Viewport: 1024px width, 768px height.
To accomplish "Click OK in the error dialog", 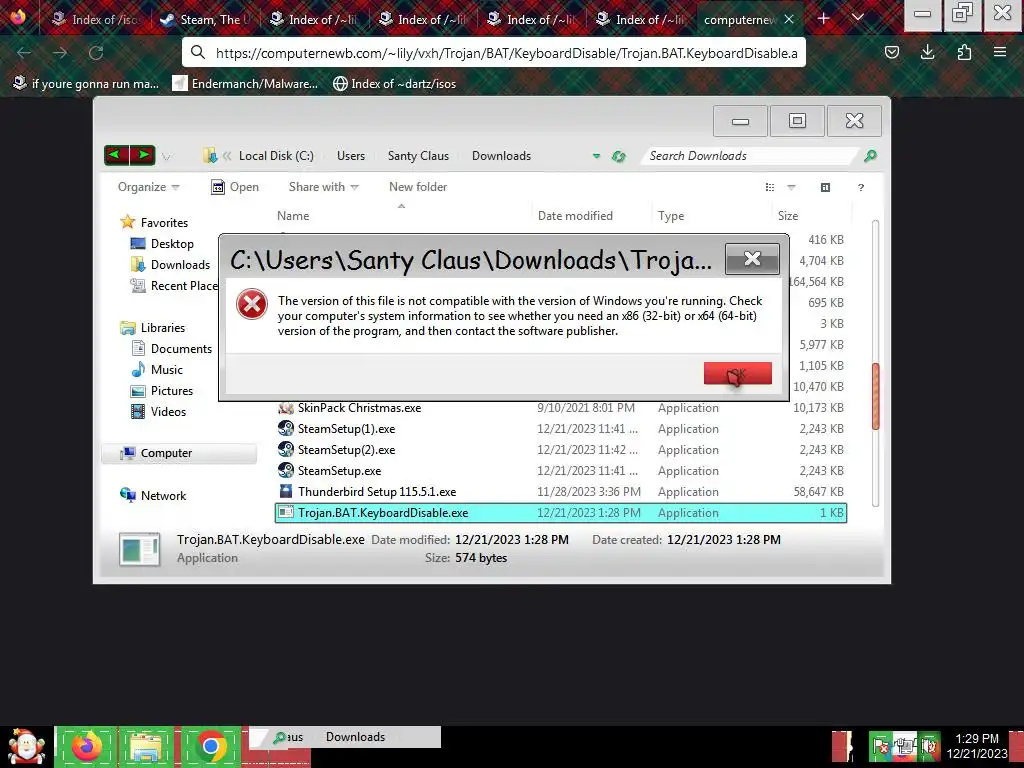I will (737, 374).
